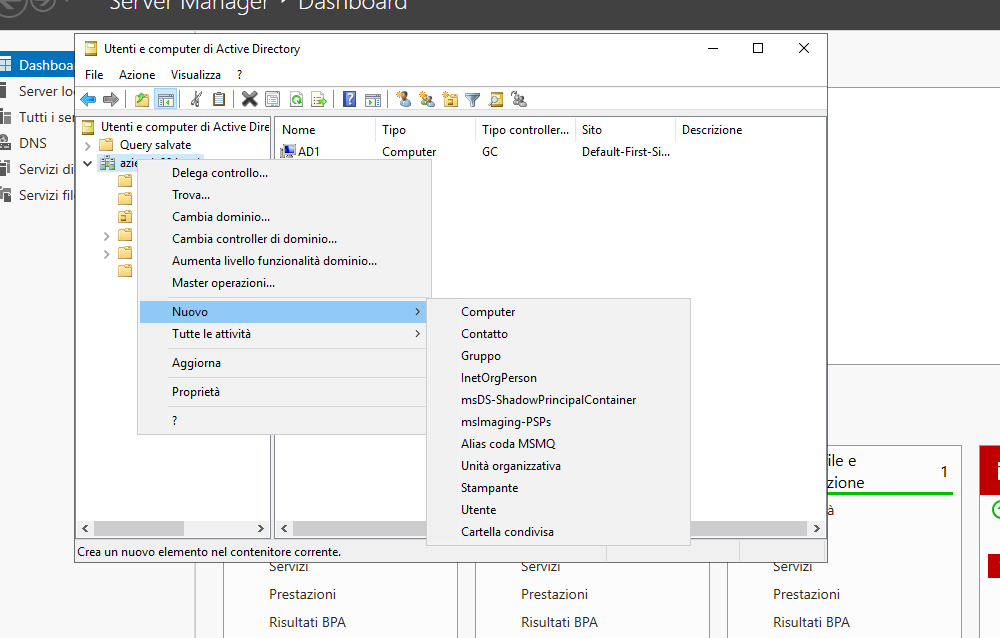
Task: Click tree pane horizontal scrollbar right arrow
Action: click(x=260, y=528)
